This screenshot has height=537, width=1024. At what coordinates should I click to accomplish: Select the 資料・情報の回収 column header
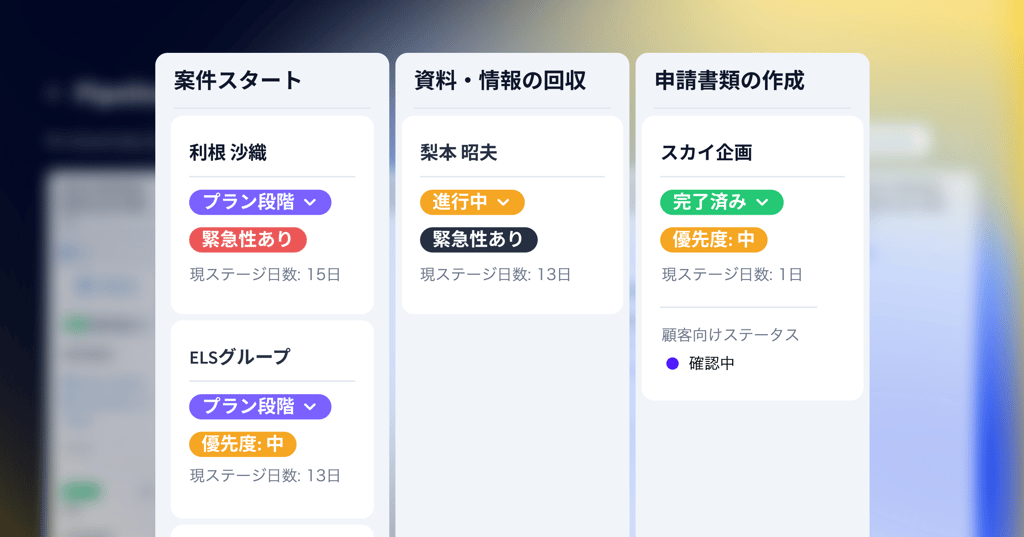tap(500, 81)
